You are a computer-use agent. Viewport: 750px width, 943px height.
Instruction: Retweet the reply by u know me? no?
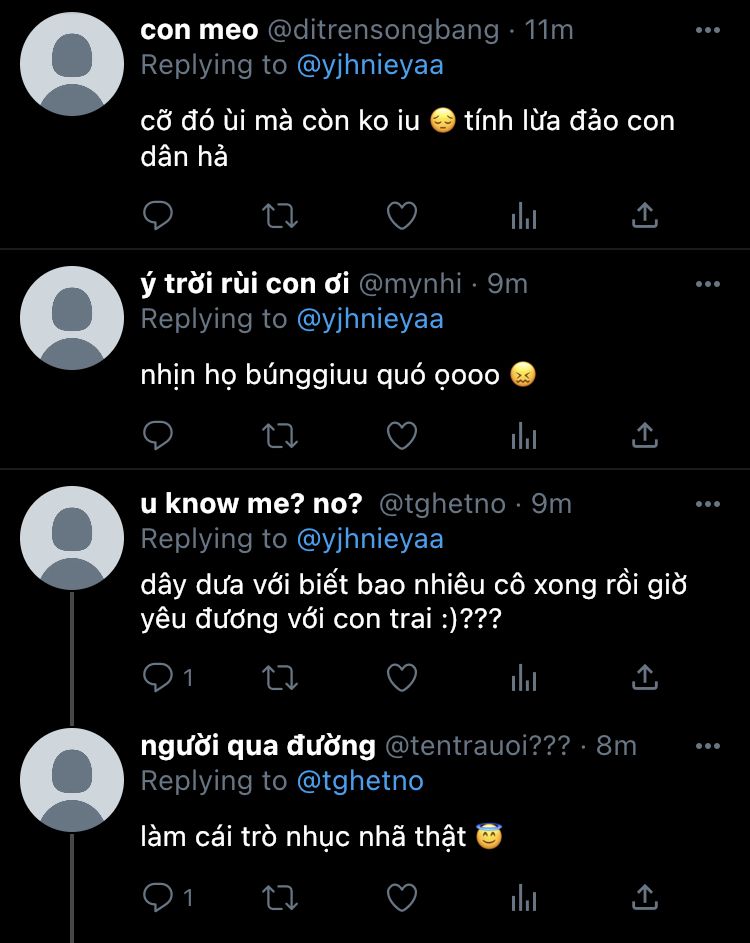[x=280, y=677]
